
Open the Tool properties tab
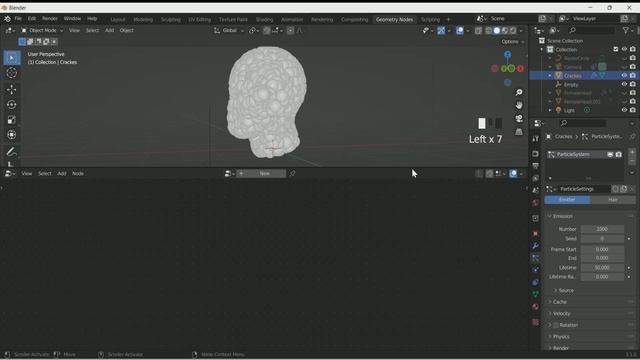pos(536,139)
